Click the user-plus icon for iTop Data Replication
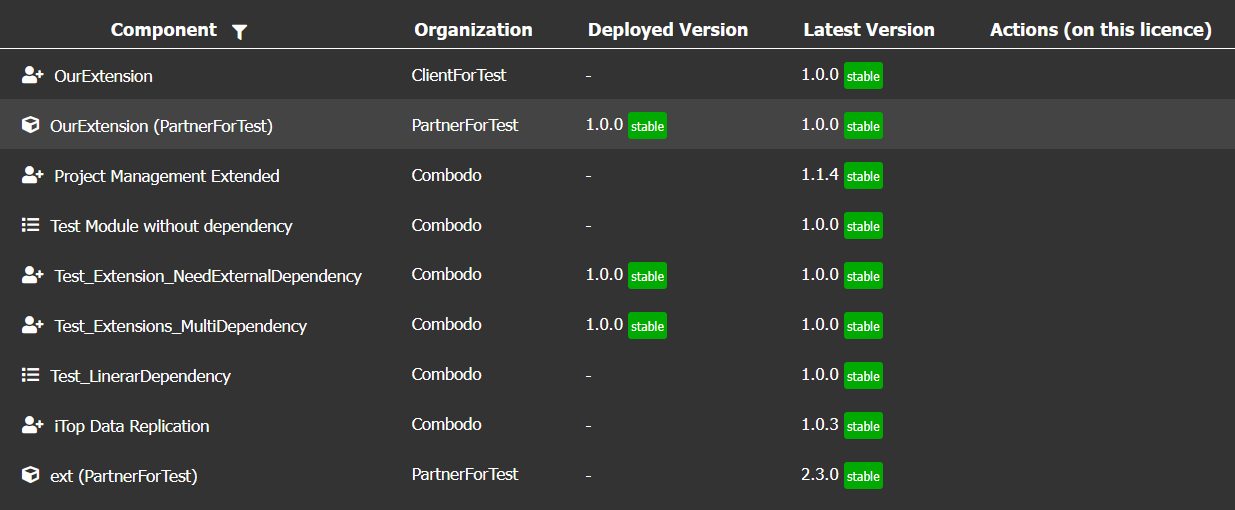This screenshot has height=510, width=1235. point(32,425)
